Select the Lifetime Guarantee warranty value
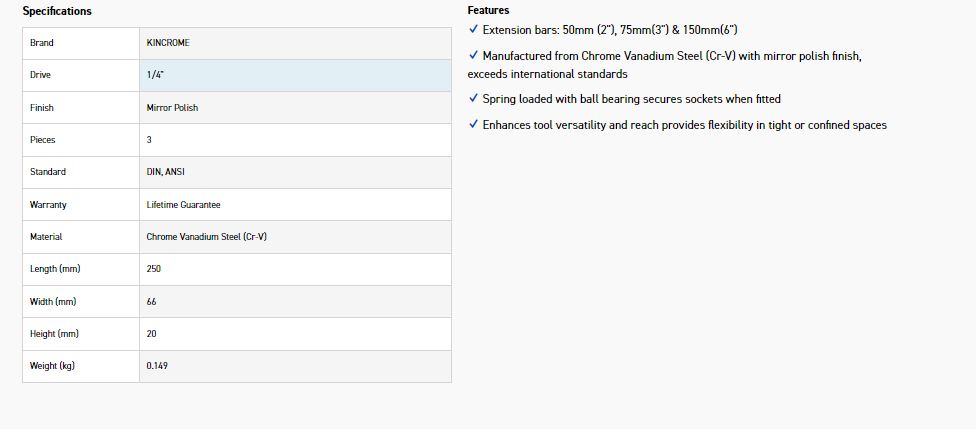Screen dimensions: 976x429 [183, 205]
